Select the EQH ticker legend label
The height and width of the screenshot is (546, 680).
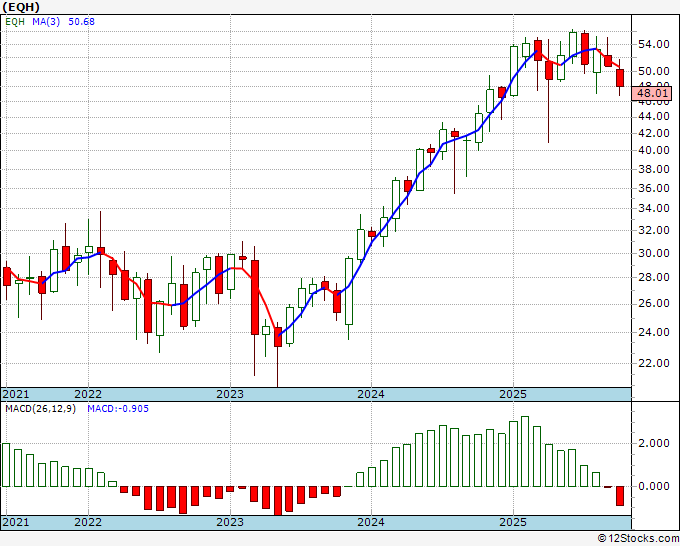[15, 22]
